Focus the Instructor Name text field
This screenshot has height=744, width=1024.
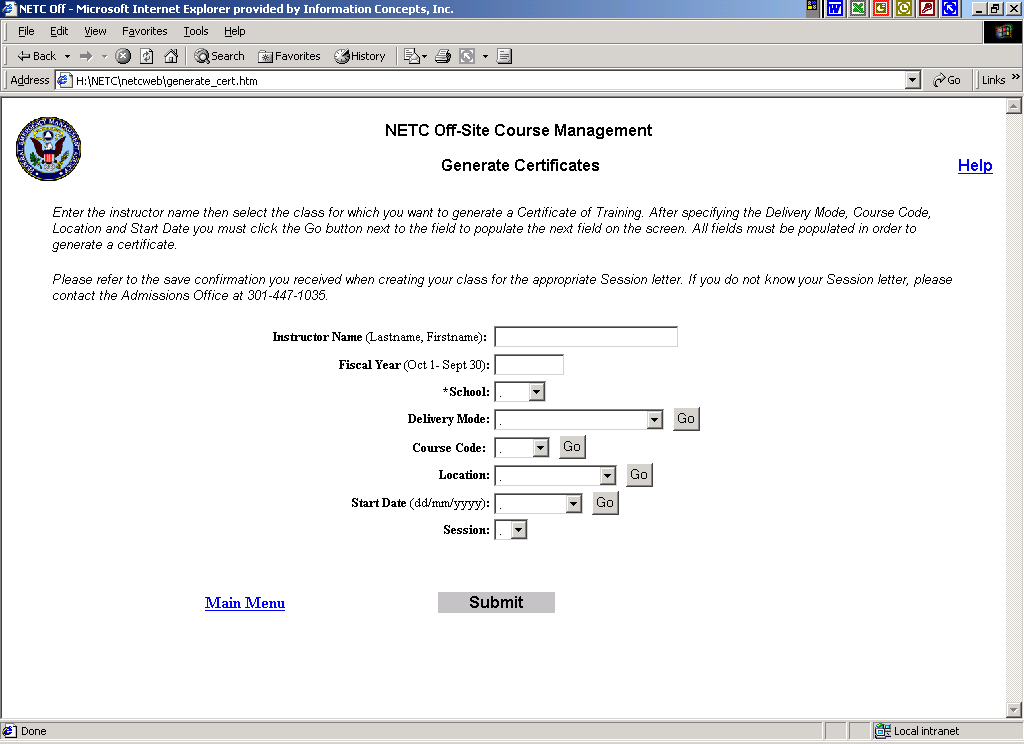click(586, 337)
